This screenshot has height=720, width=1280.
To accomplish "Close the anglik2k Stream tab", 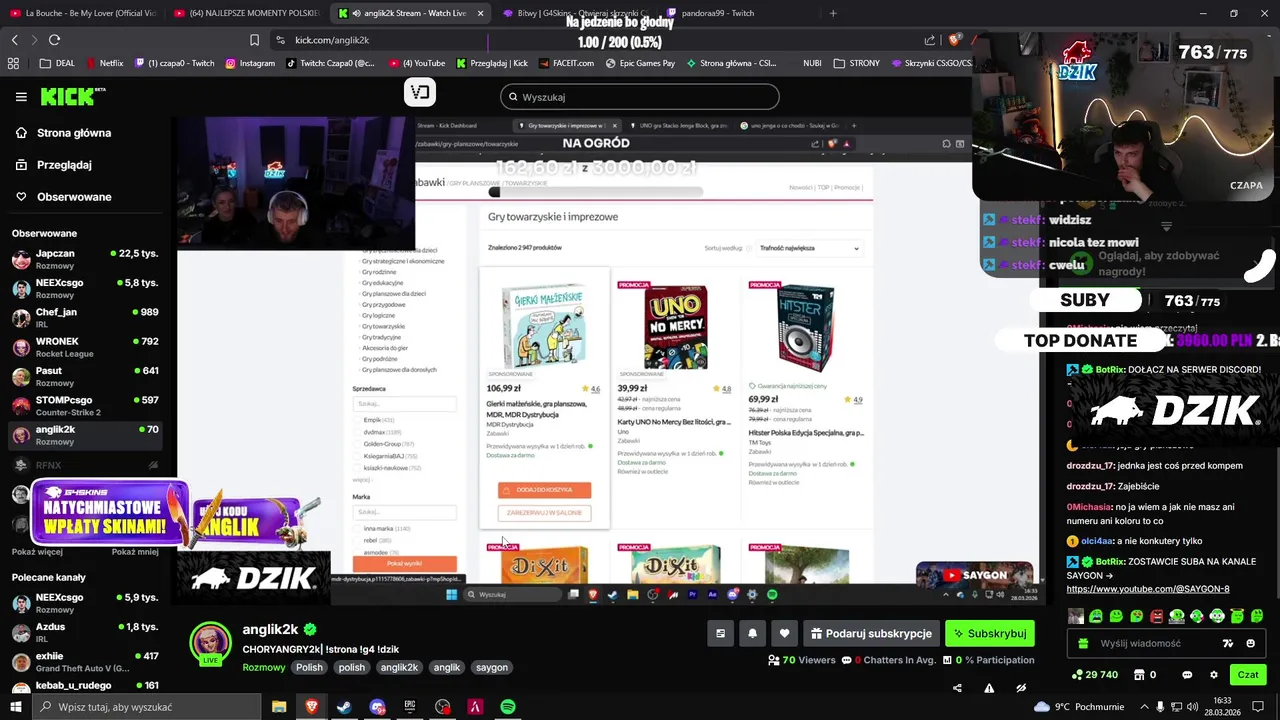I will tap(480, 13).
